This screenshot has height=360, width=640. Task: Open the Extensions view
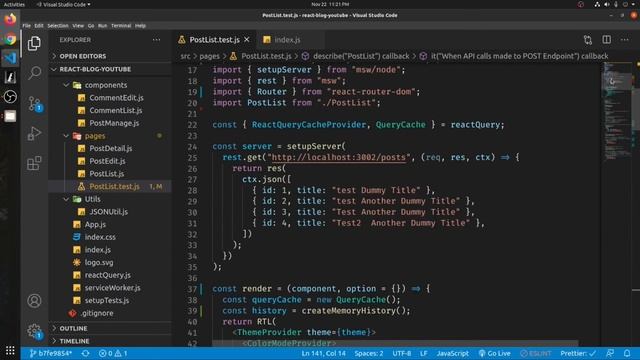(x=34, y=163)
